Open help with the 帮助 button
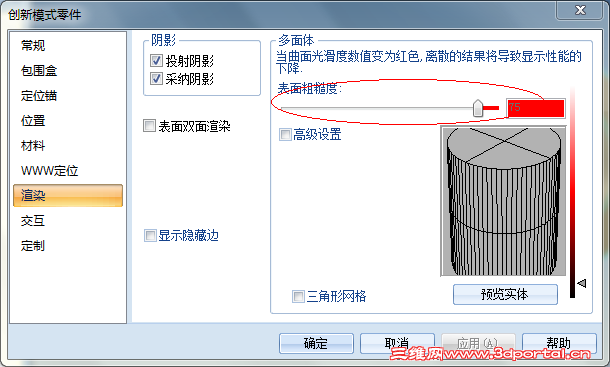Viewport: 610px width, 367px height. tap(559, 343)
